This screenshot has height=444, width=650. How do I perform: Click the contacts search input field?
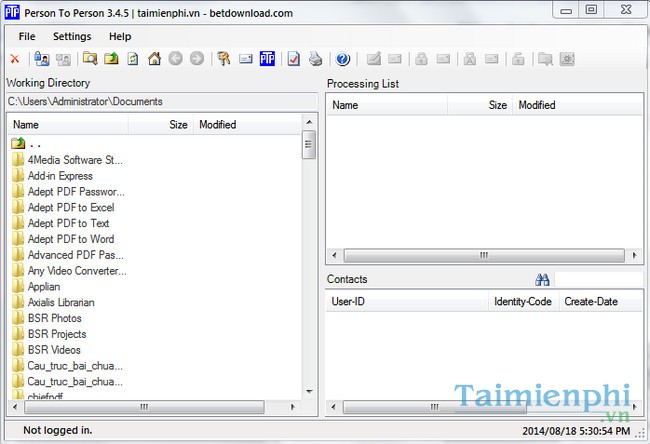[x=598, y=280]
